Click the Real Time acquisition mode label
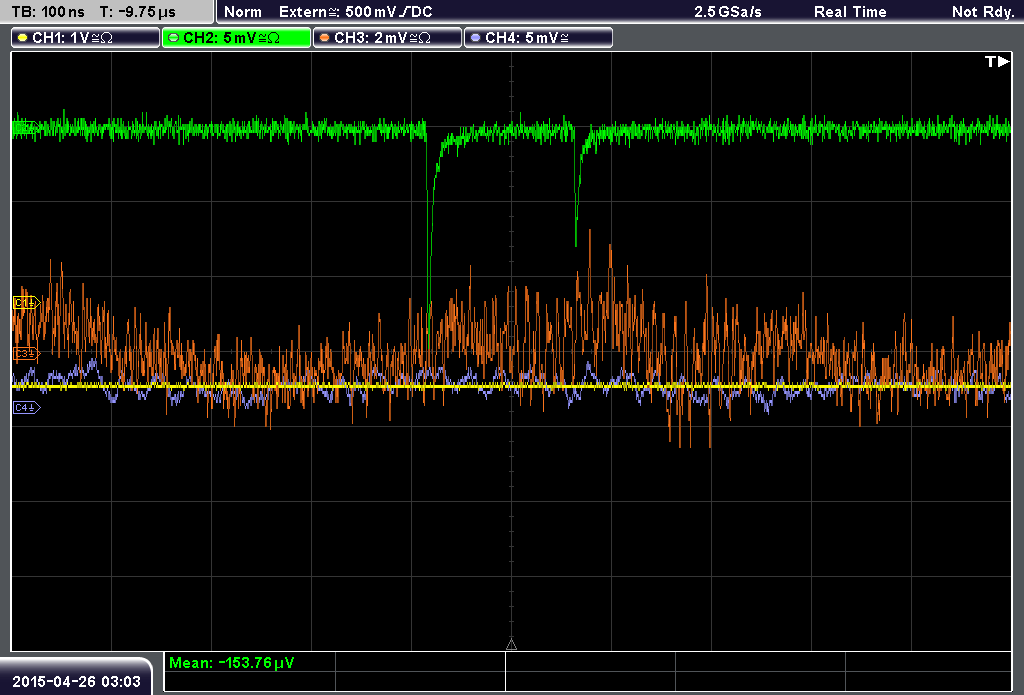1024x695 pixels. [850, 12]
